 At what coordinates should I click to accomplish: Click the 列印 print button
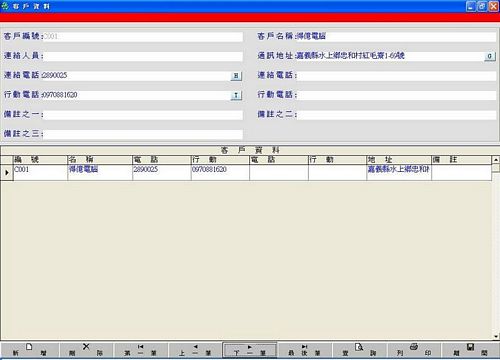pos(414,350)
